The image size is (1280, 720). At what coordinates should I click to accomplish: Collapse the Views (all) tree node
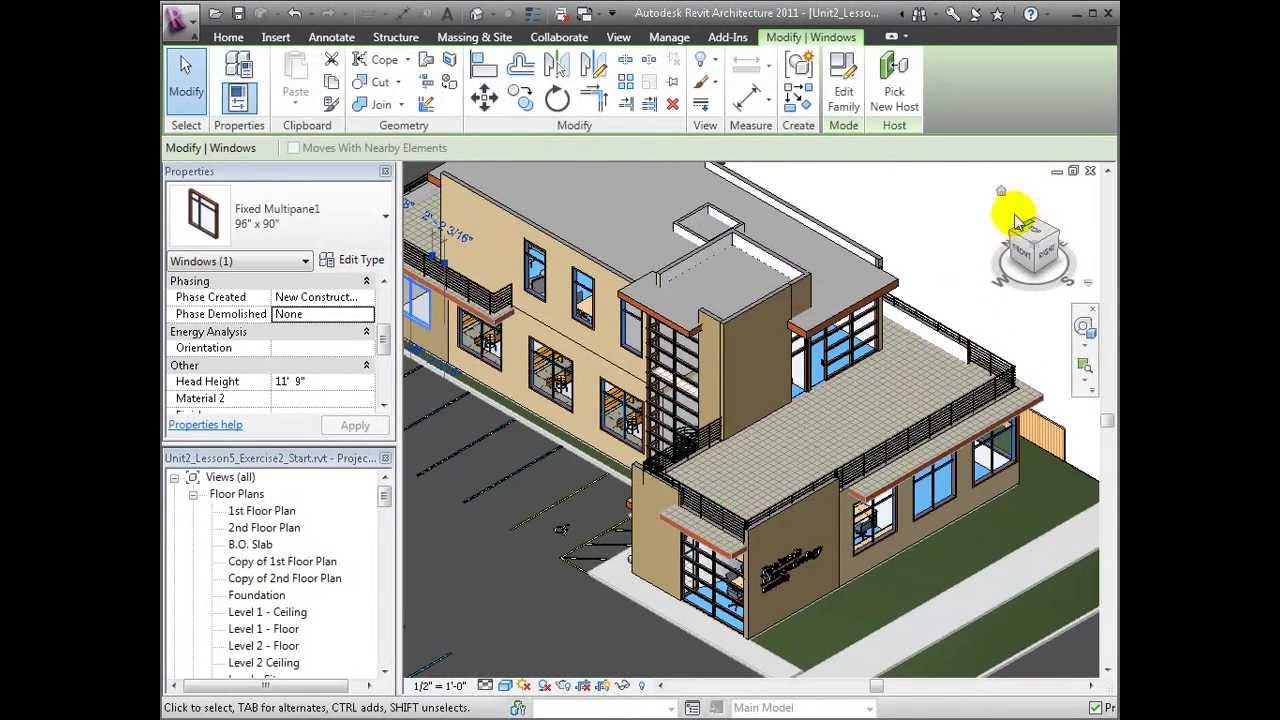pos(174,477)
